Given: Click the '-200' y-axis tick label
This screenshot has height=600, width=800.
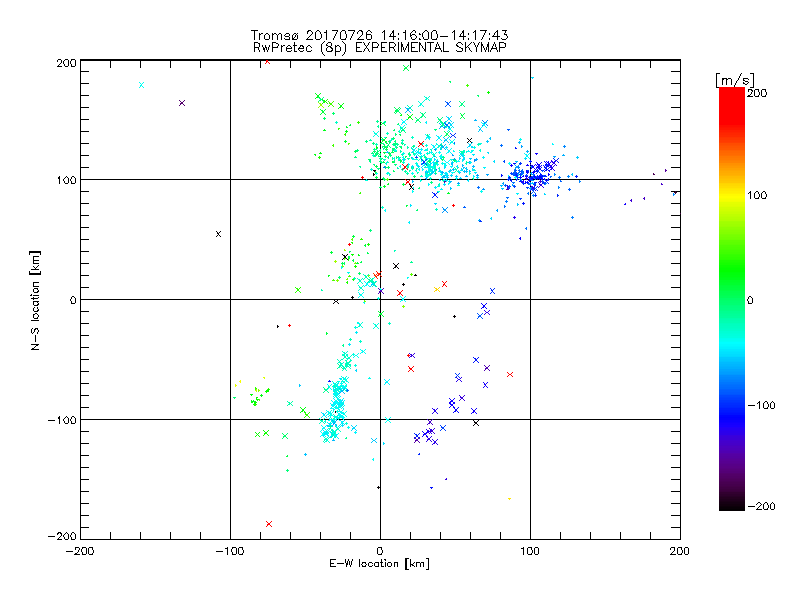Looking at the screenshot, I should [62, 536].
